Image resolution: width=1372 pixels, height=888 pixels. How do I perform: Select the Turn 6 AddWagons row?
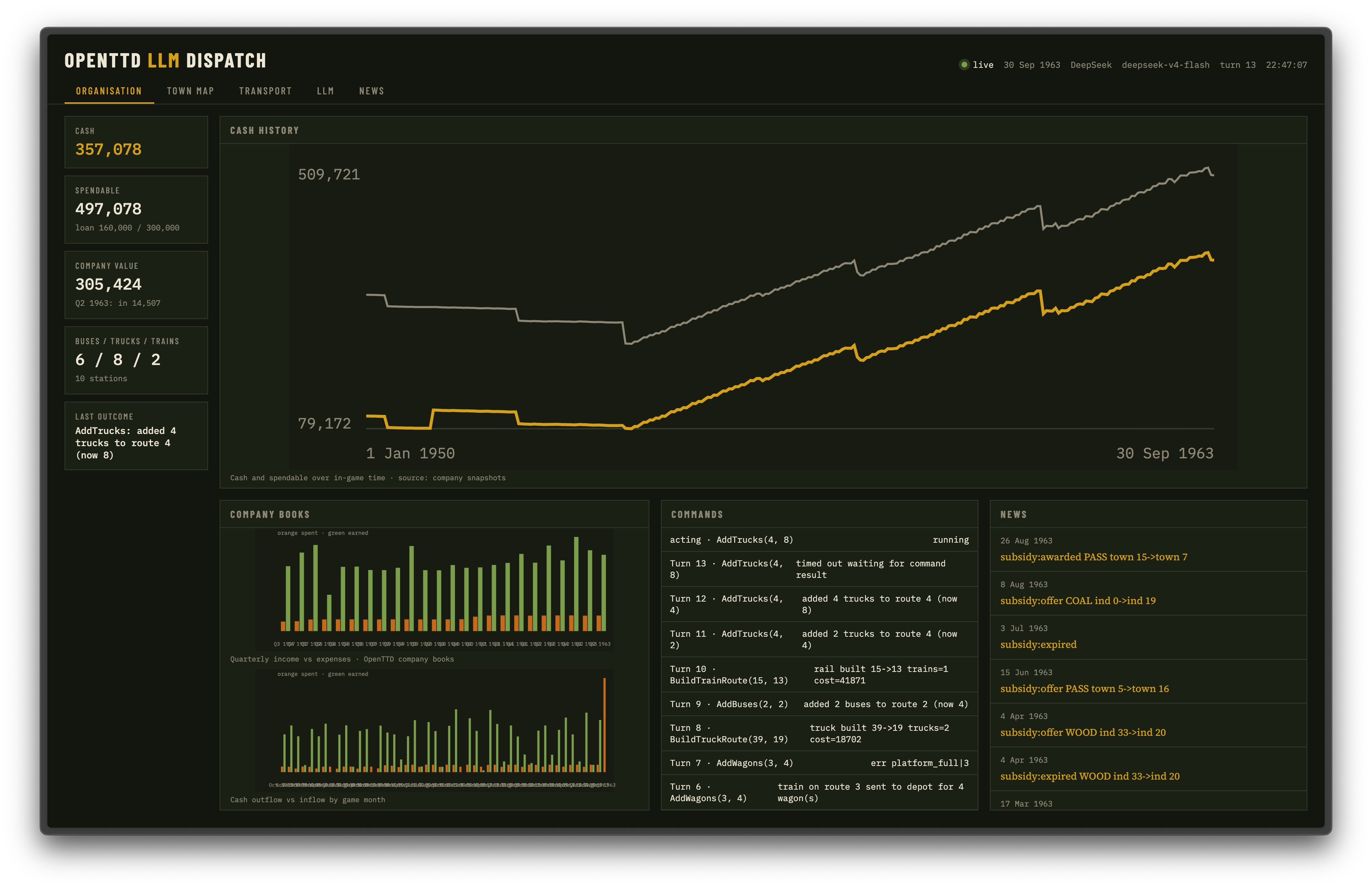[x=819, y=792]
